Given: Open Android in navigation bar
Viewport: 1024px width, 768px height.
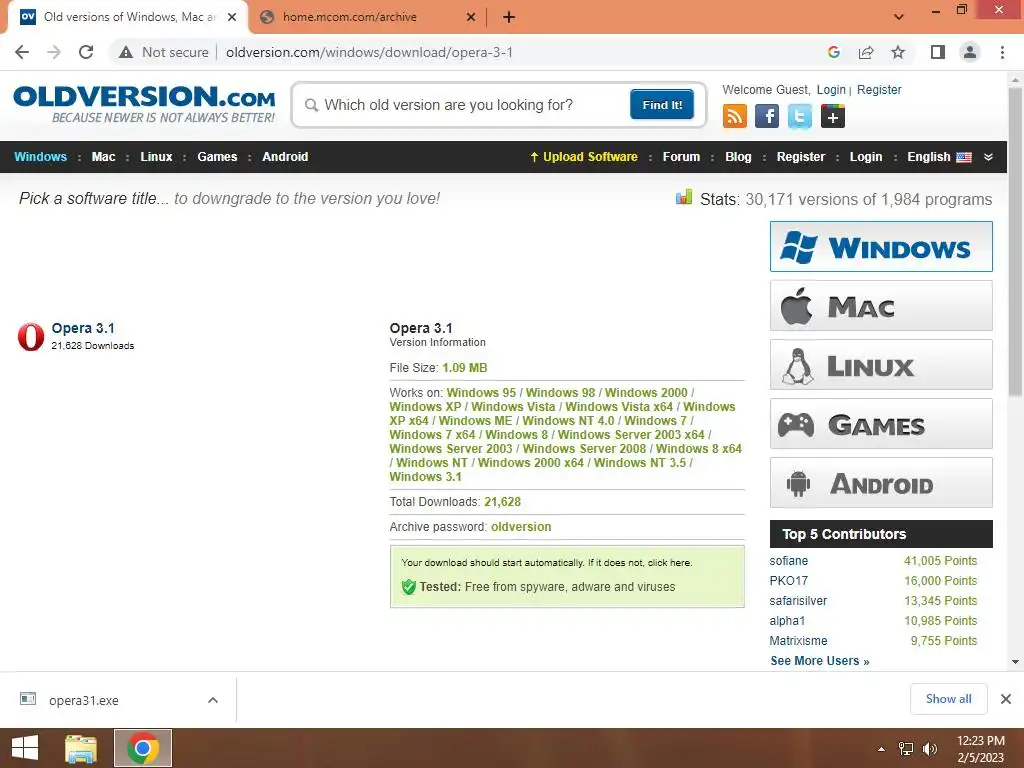Looking at the screenshot, I should [285, 157].
